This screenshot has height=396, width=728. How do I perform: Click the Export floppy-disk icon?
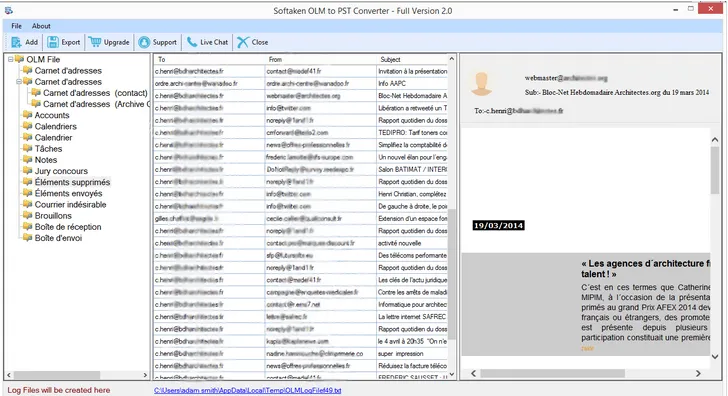pos(53,42)
